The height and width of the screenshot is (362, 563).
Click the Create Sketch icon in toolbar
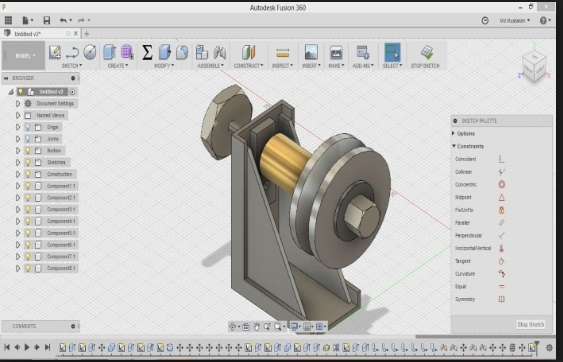pos(55,52)
